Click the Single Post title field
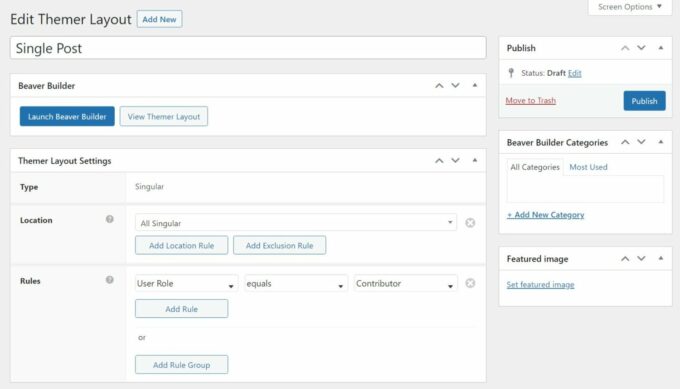 coord(248,48)
